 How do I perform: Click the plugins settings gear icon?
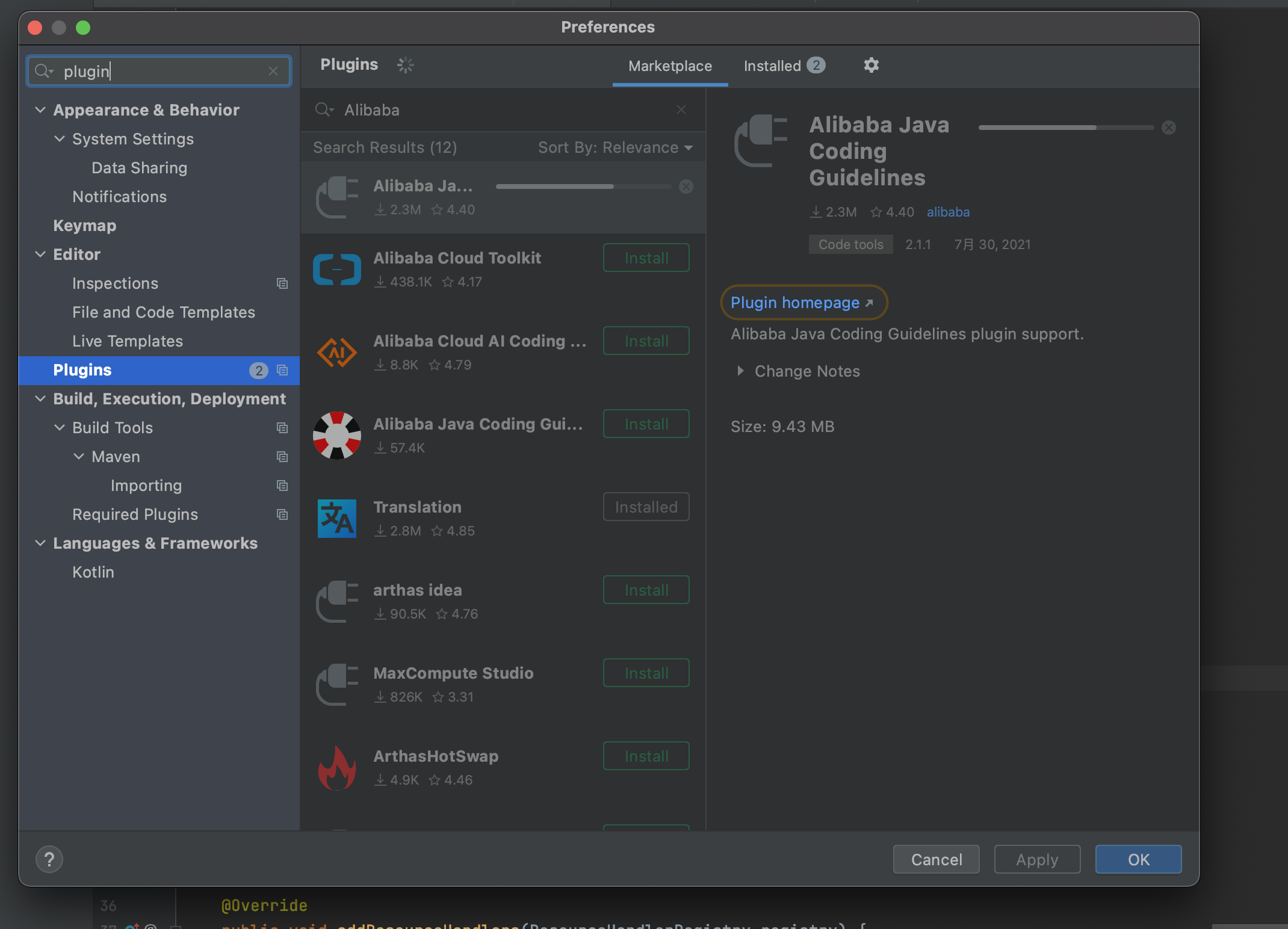[871, 65]
